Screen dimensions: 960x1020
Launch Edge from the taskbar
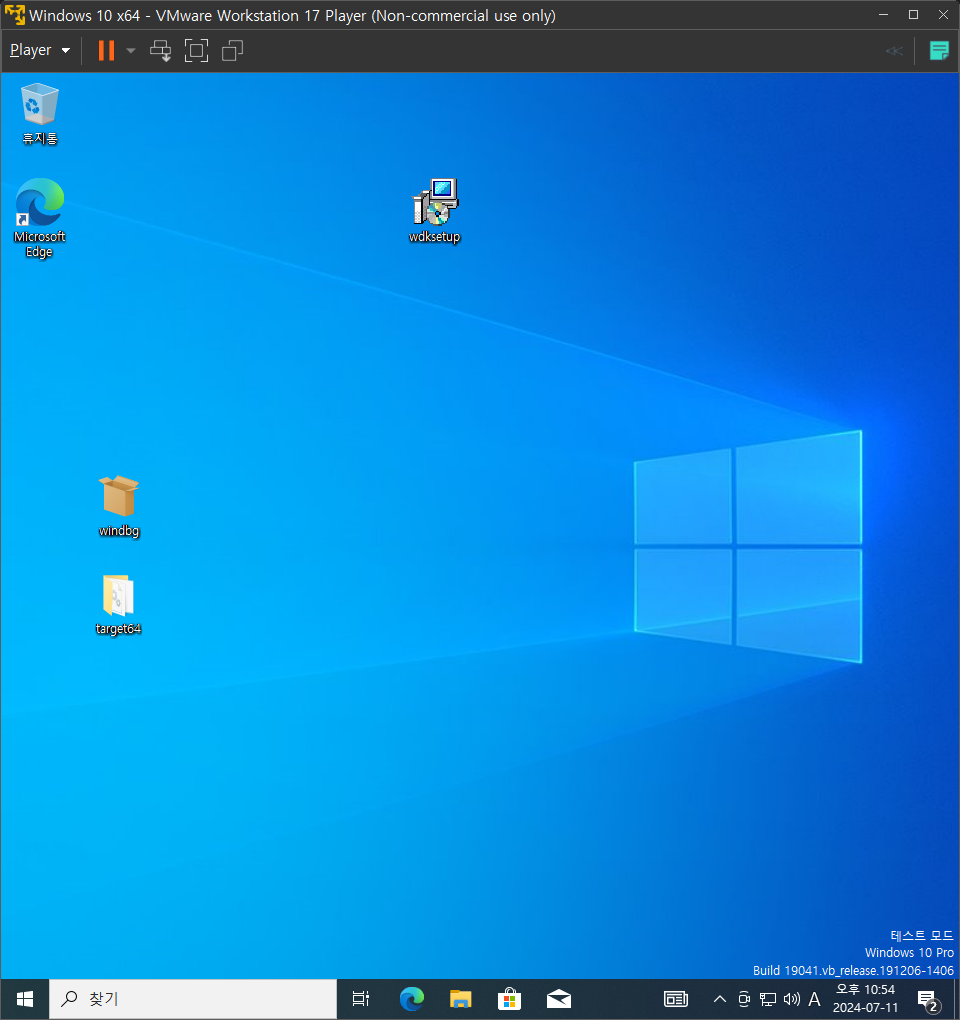pos(412,999)
